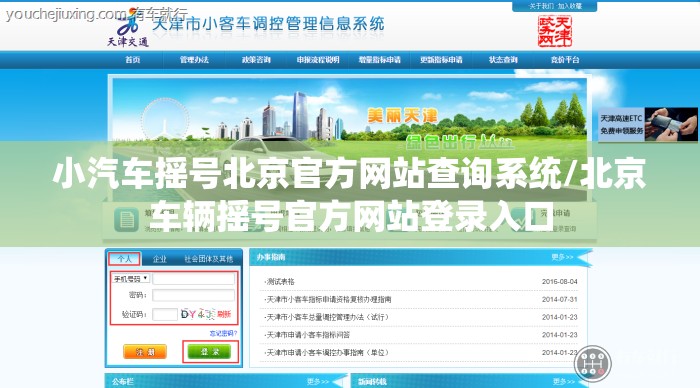Switch to the 社会团体及其他 login tab
700x388 pixels.
tap(208, 259)
